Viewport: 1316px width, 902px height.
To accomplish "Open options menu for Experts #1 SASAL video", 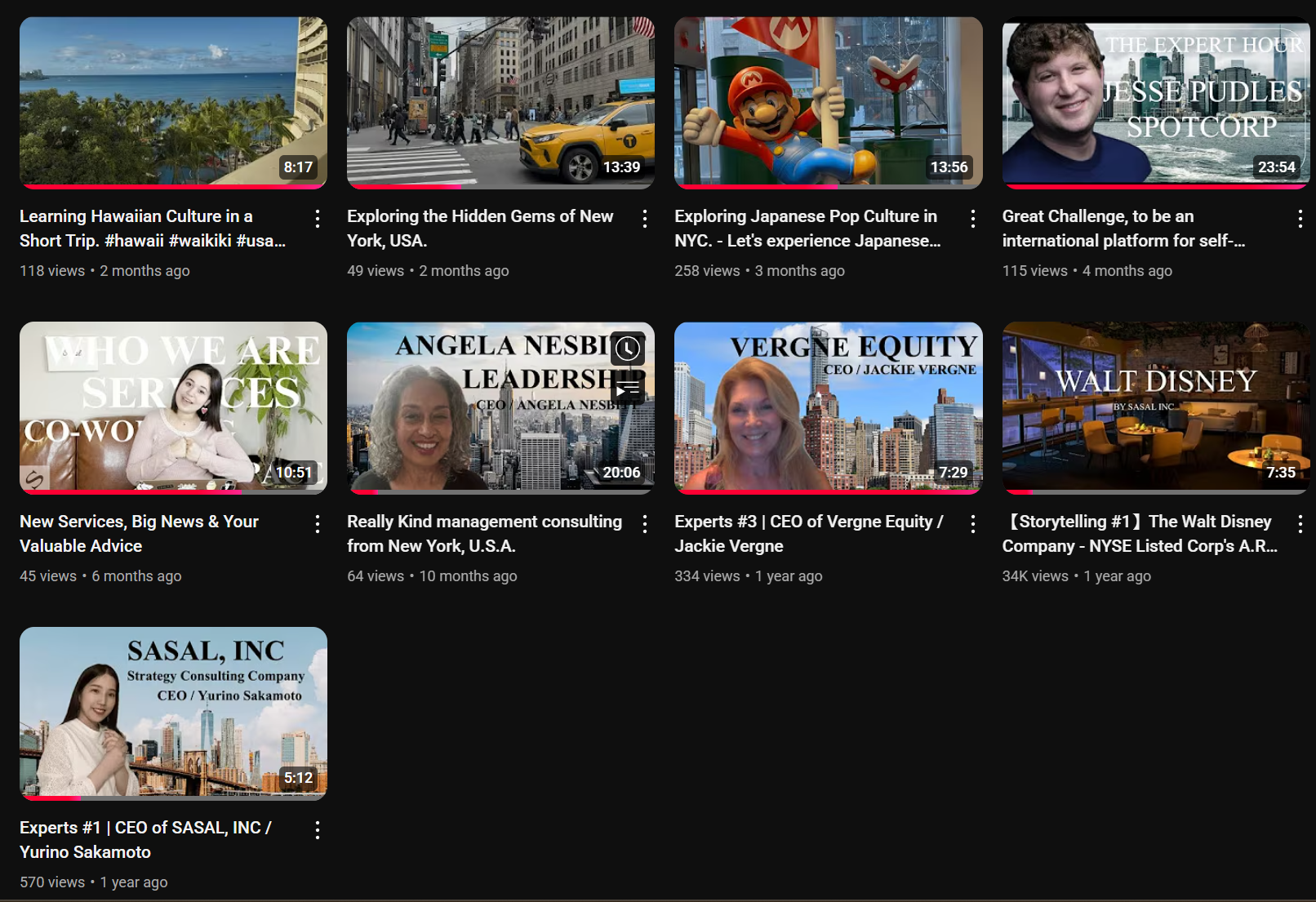I will tap(318, 830).
